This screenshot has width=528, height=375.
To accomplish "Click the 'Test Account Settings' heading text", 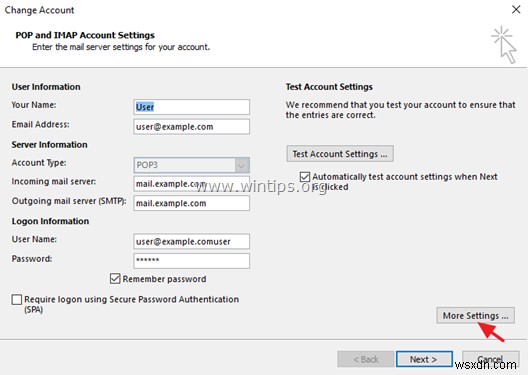I will pos(329,87).
